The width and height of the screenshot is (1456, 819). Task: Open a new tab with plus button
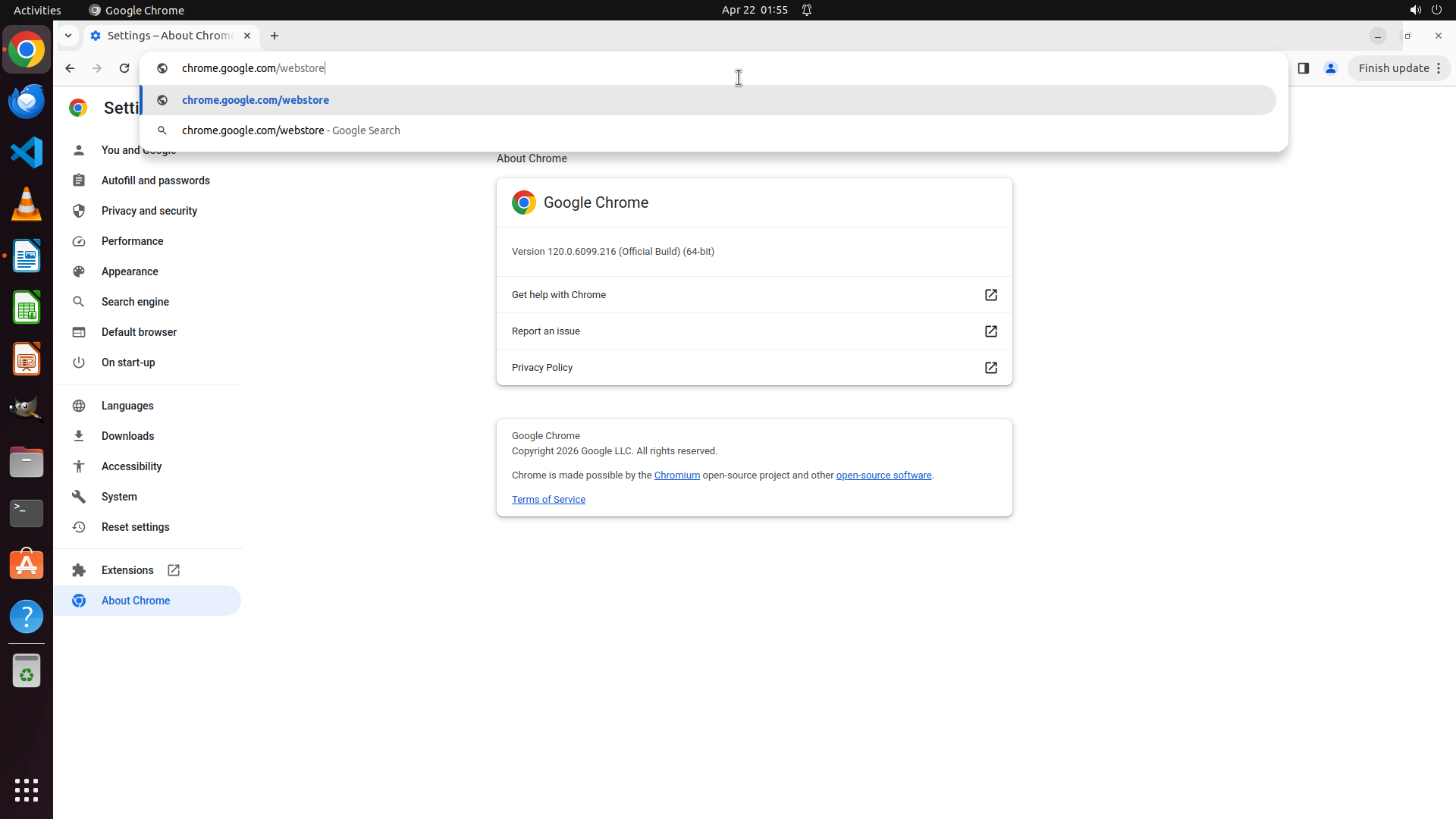coord(275,36)
